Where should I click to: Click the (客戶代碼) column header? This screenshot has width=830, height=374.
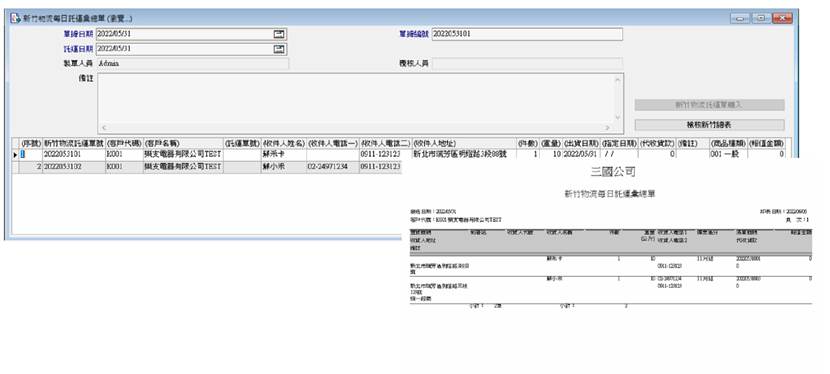124,144
